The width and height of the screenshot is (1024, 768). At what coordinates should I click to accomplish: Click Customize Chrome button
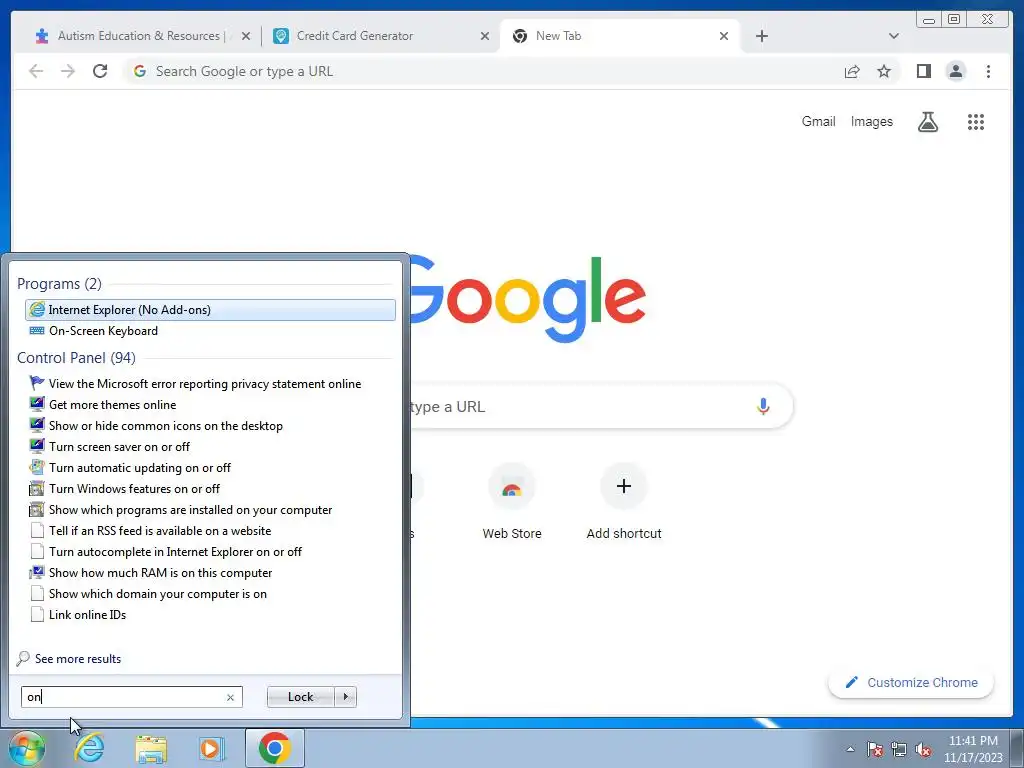click(911, 682)
